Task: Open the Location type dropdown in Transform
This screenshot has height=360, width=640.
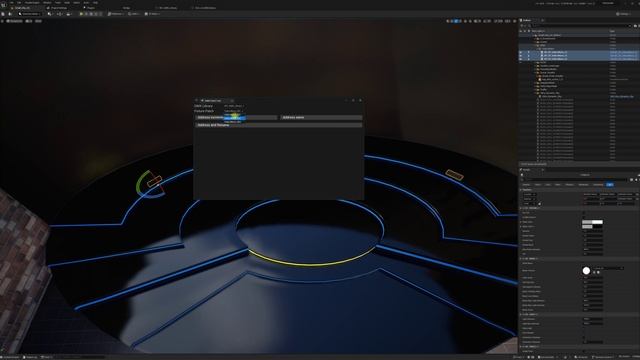Action: pyautogui.click(x=529, y=194)
